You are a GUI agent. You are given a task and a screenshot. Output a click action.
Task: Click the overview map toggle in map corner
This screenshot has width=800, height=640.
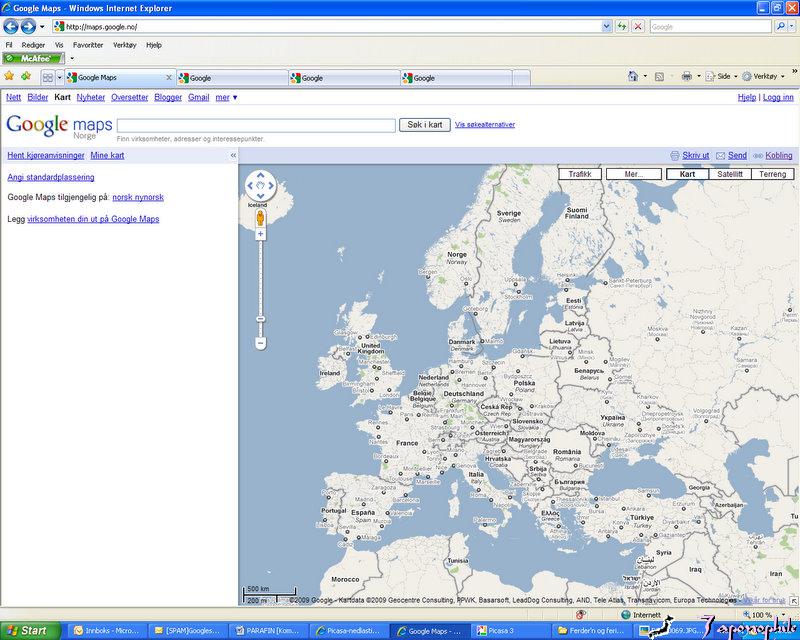pos(794,601)
